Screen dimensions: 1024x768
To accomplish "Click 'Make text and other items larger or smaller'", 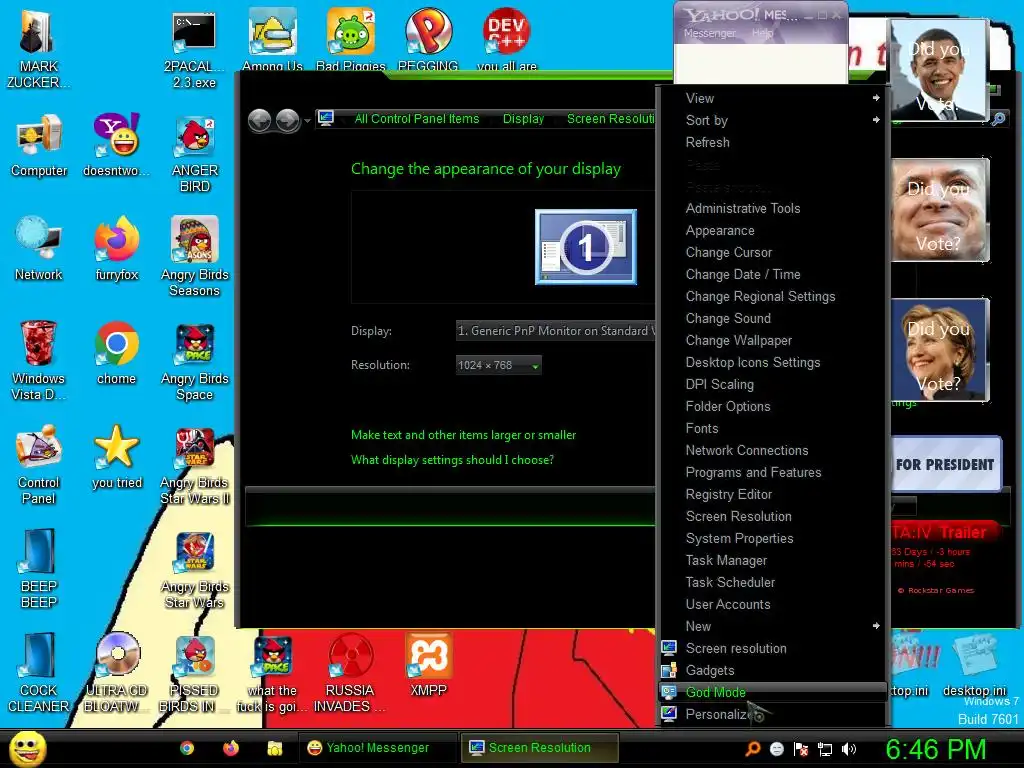I will [464, 435].
